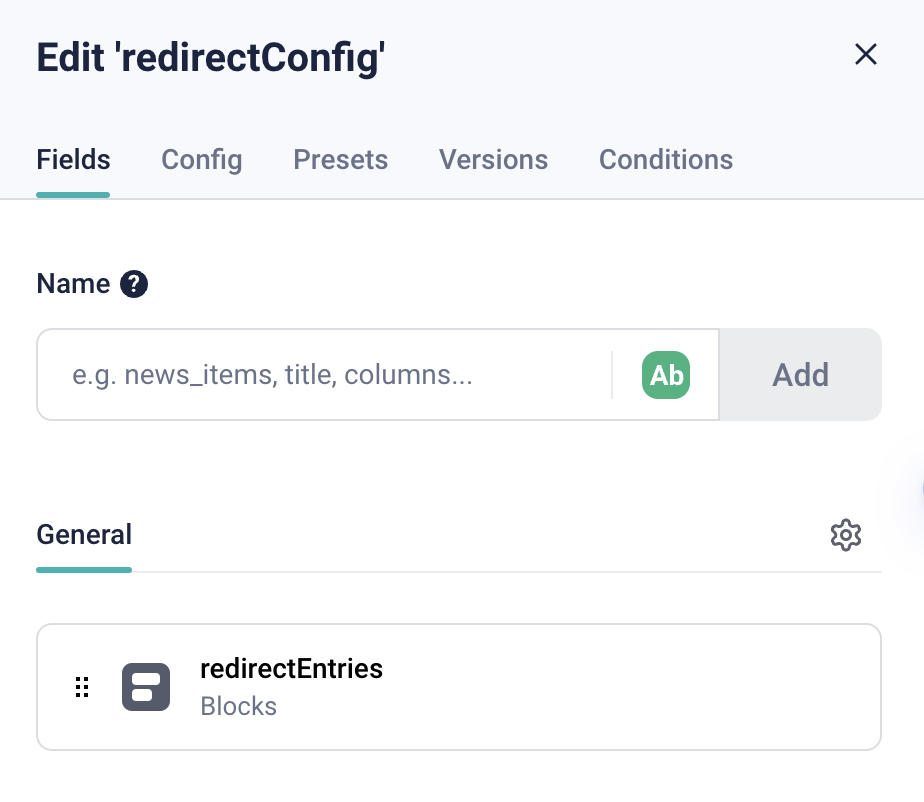The width and height of the screenshot is (924, 802).
Task: Click the Add button
Action: (800, 374)
